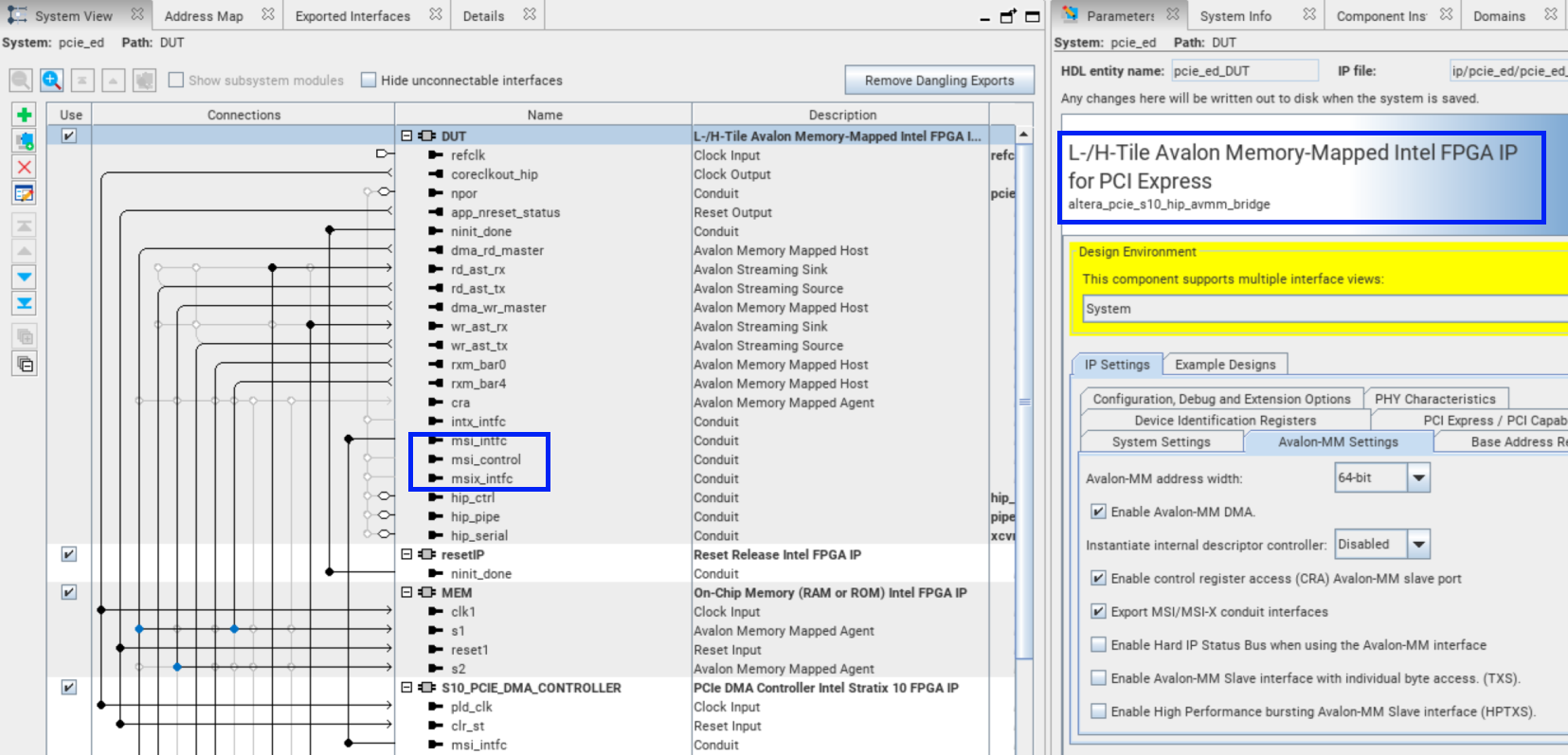Collapse the S10_PCIE_DMA_CONTROLLER tree node
Viewport: 1568px width, 755px height.
coord(406,687)
